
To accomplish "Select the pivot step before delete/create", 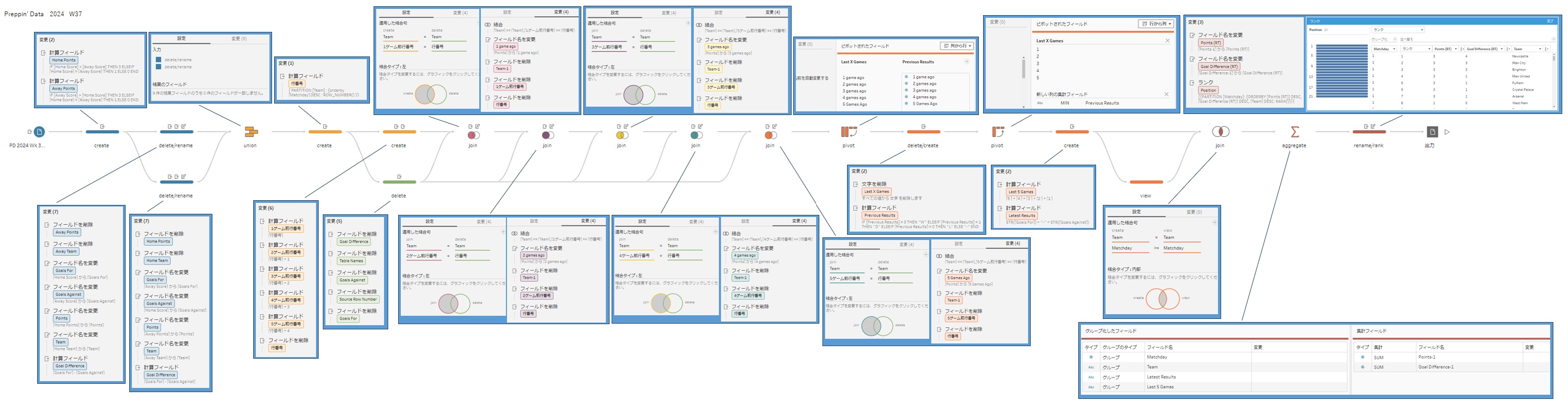I will [x=849, y=131].
